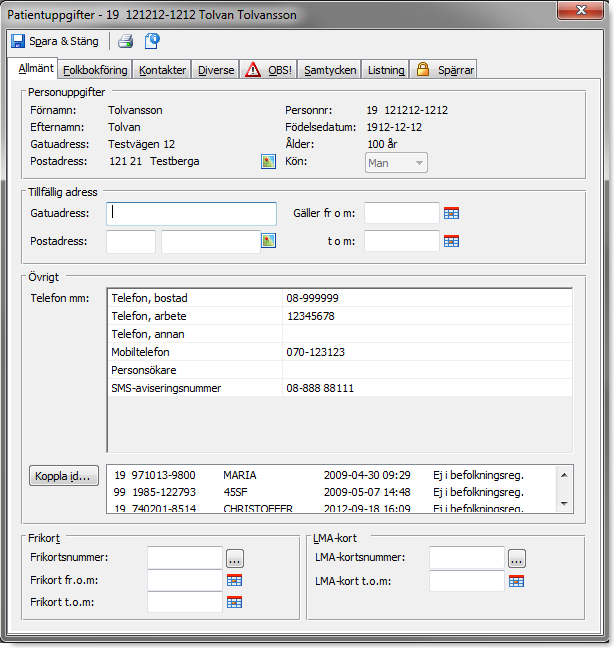Open calendar for Frikort fr.o.m
The image size is (614, 648).
click(x=235, y=580)
